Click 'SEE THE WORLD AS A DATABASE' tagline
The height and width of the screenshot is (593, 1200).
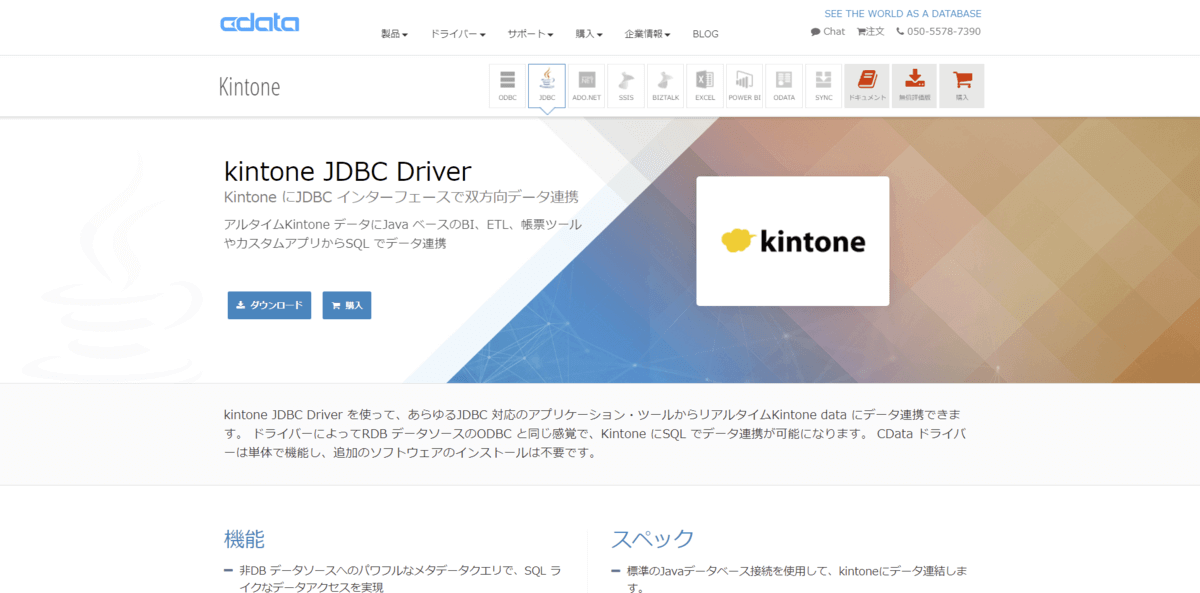click(903, 14)
